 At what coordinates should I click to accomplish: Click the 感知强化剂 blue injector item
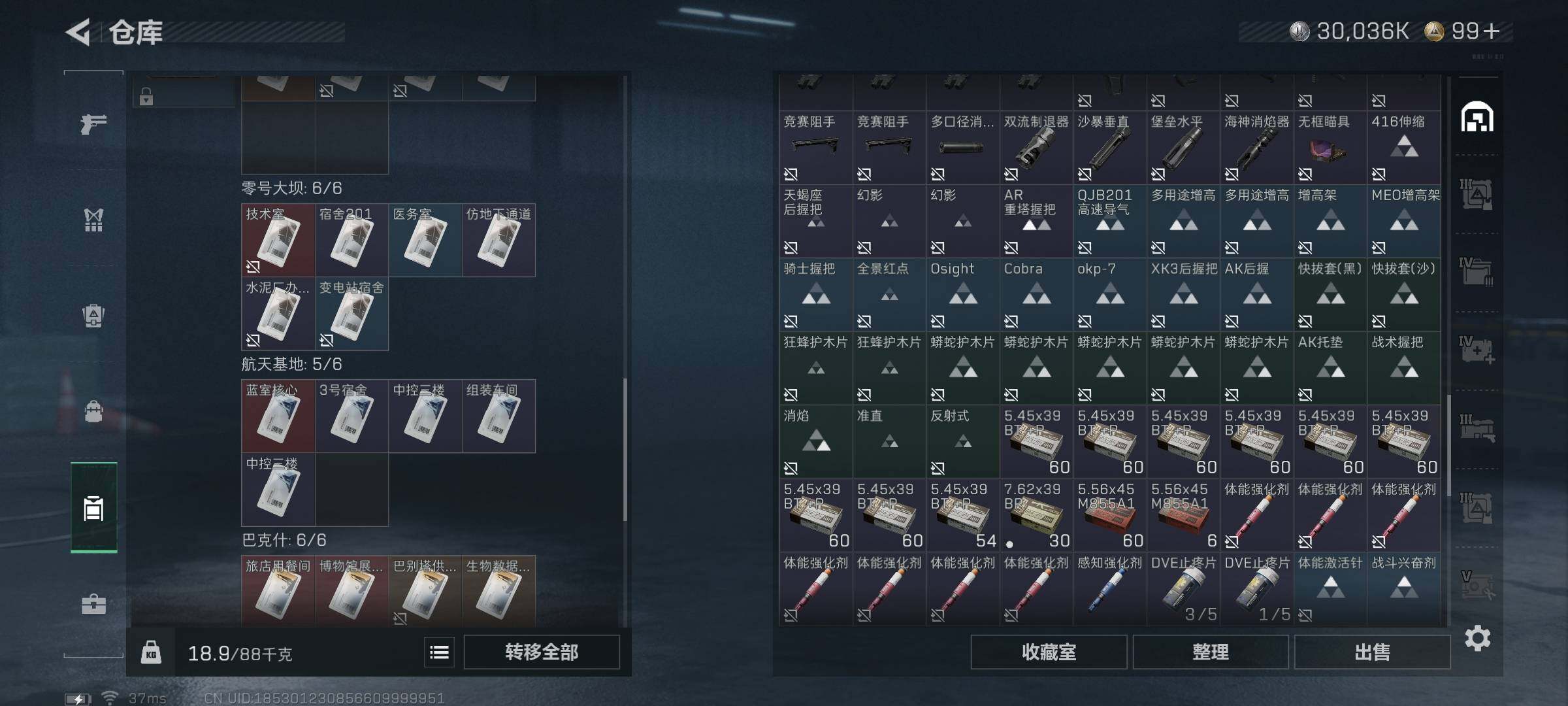[x=1109, y=589]
